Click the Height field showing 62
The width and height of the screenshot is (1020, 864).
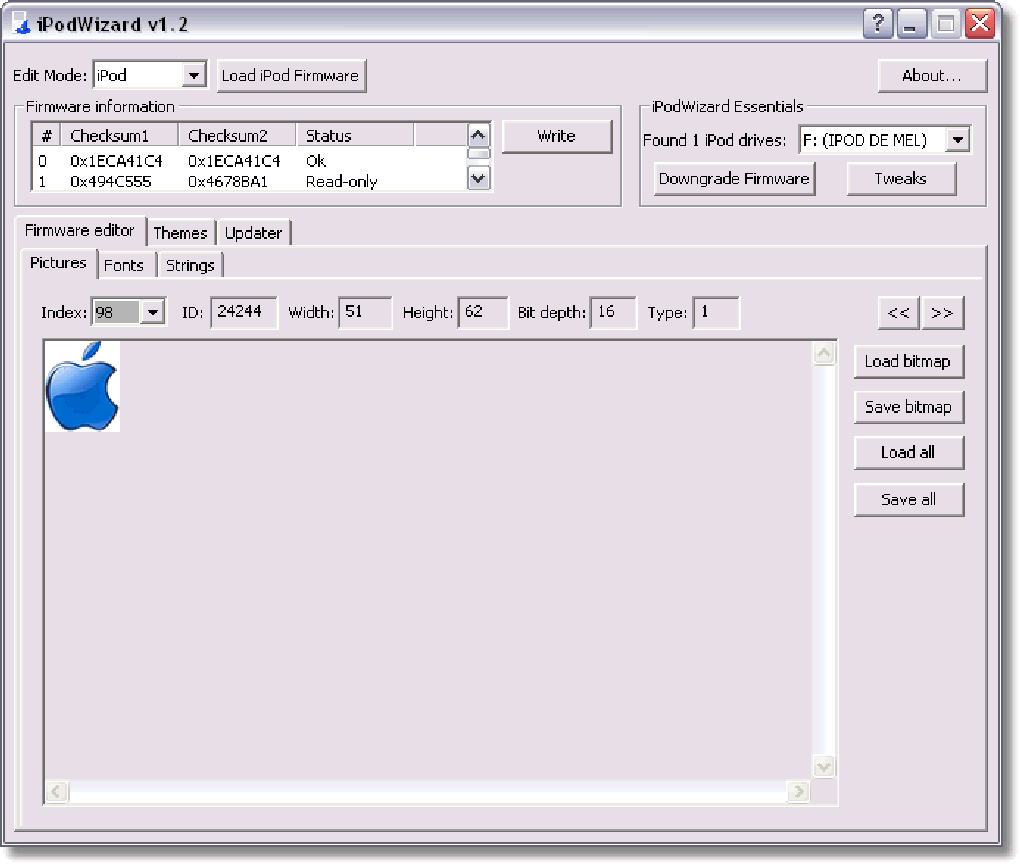coord(483,312)
